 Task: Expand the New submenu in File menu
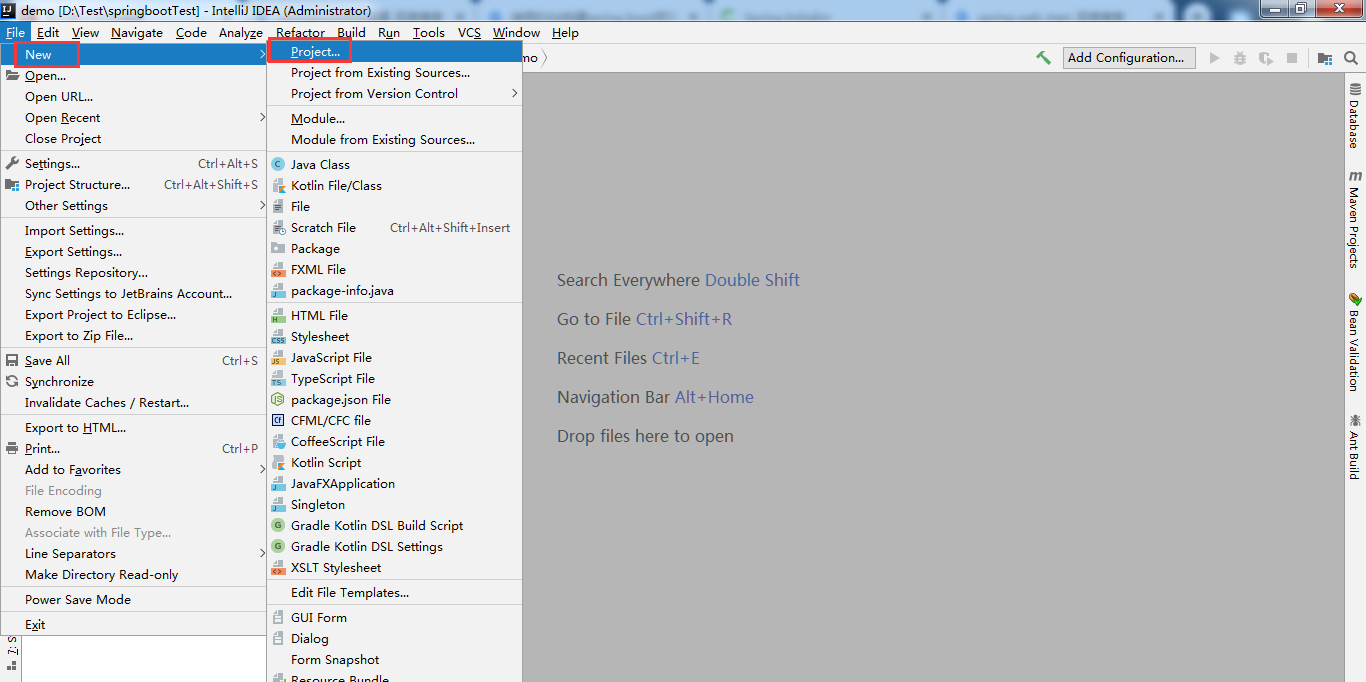pyautogui.click(x=133, y=54)
